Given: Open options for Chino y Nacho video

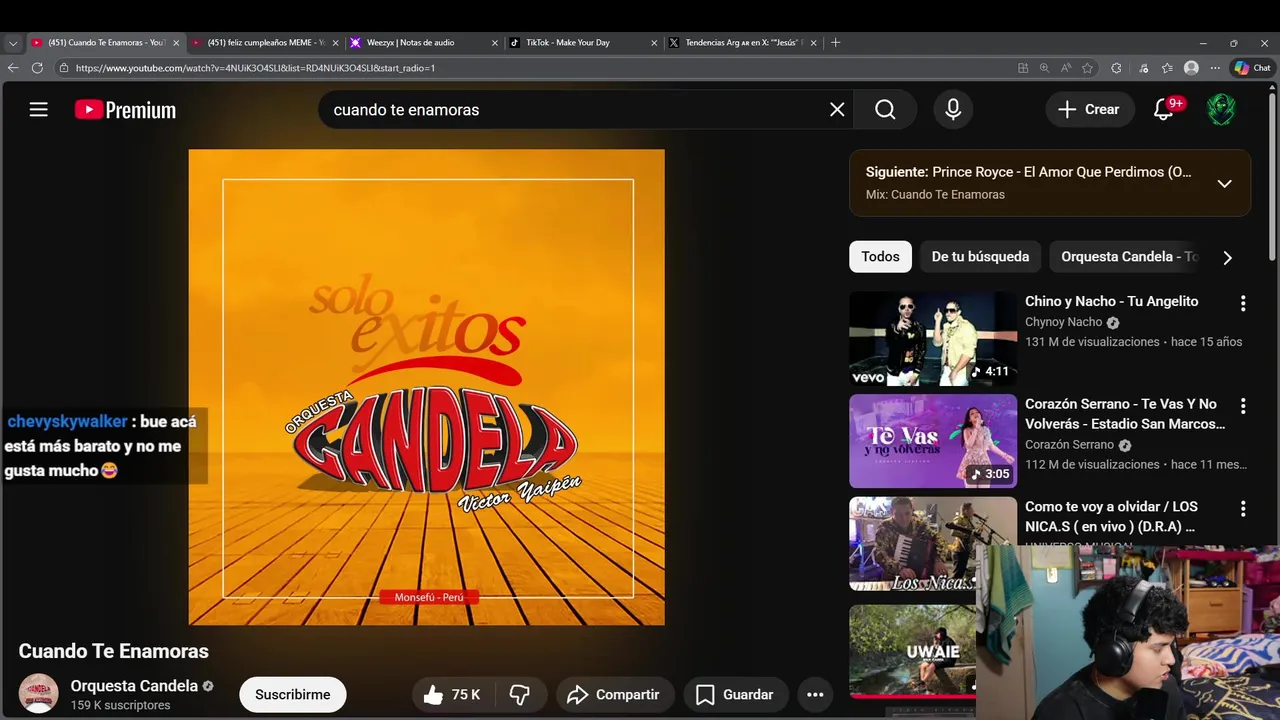Looking at the screenshot, I should [x=1243, y=303].
